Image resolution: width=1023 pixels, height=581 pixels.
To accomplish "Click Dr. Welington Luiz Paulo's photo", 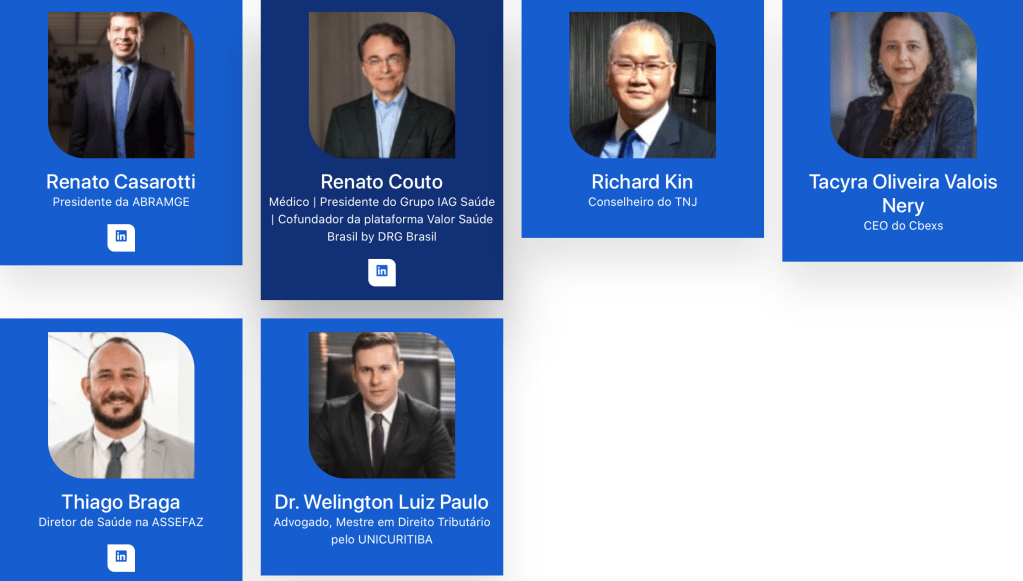I will pos(382,405).
